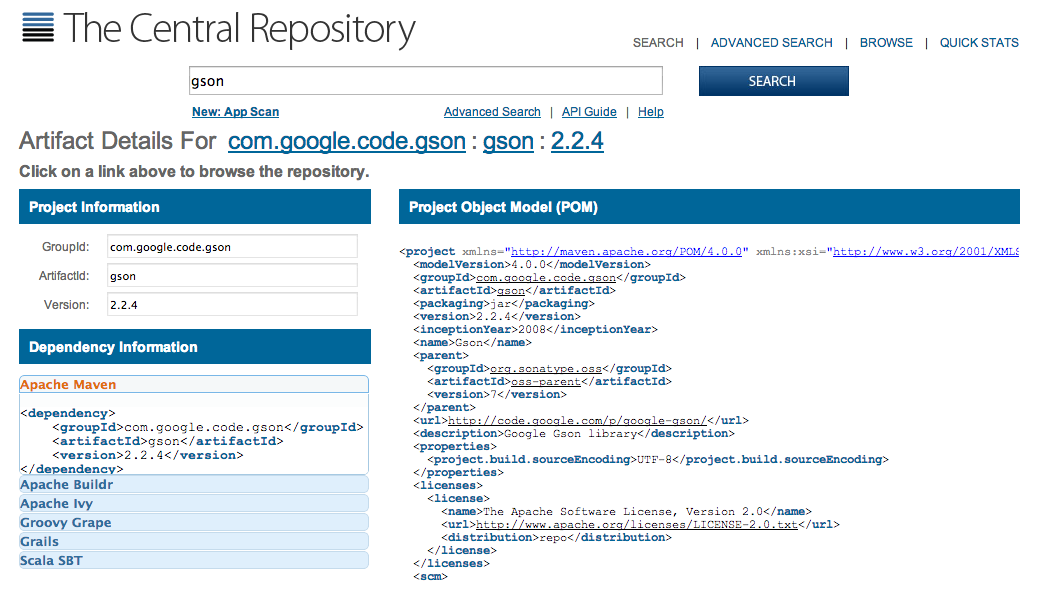Click the packaging jar line in POM
This screenshot has height=593, width=1051.
tap(503, 304)
